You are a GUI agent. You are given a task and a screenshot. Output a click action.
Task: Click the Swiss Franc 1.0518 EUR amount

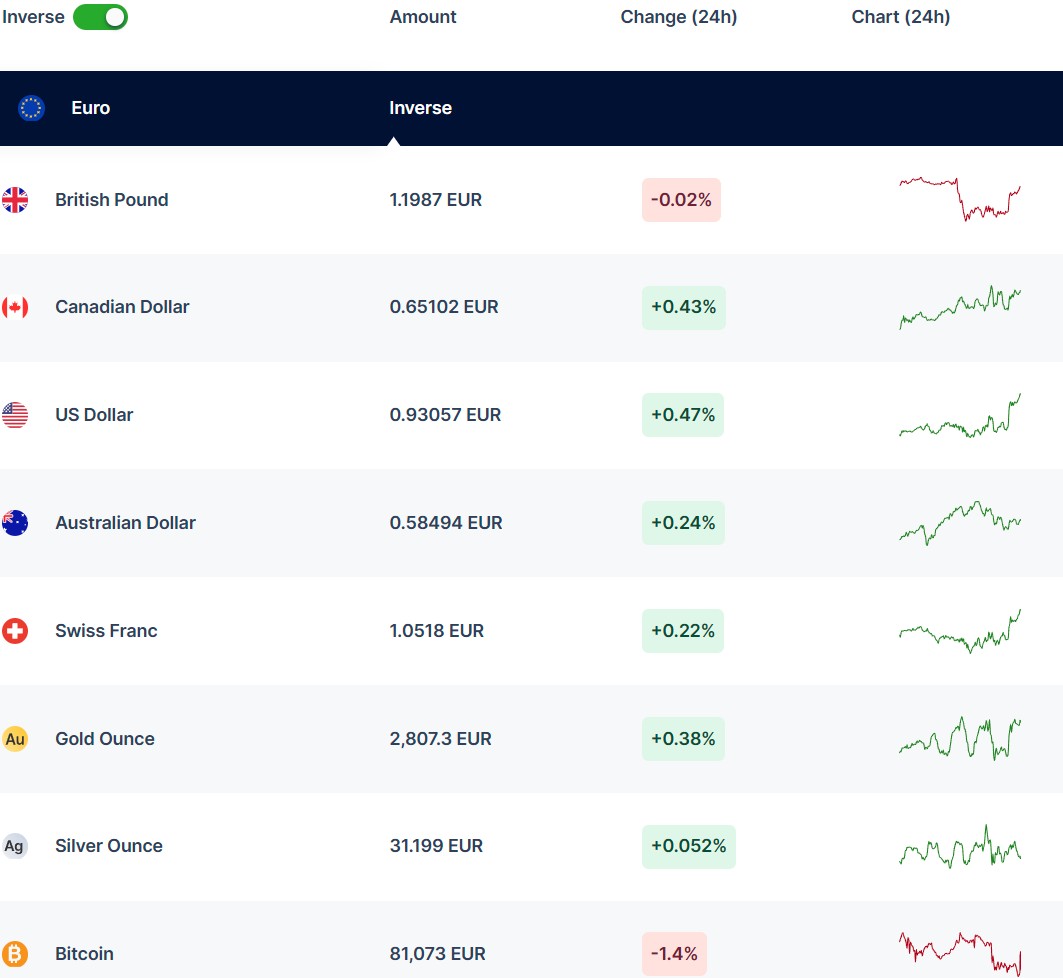tap(436, 631)
